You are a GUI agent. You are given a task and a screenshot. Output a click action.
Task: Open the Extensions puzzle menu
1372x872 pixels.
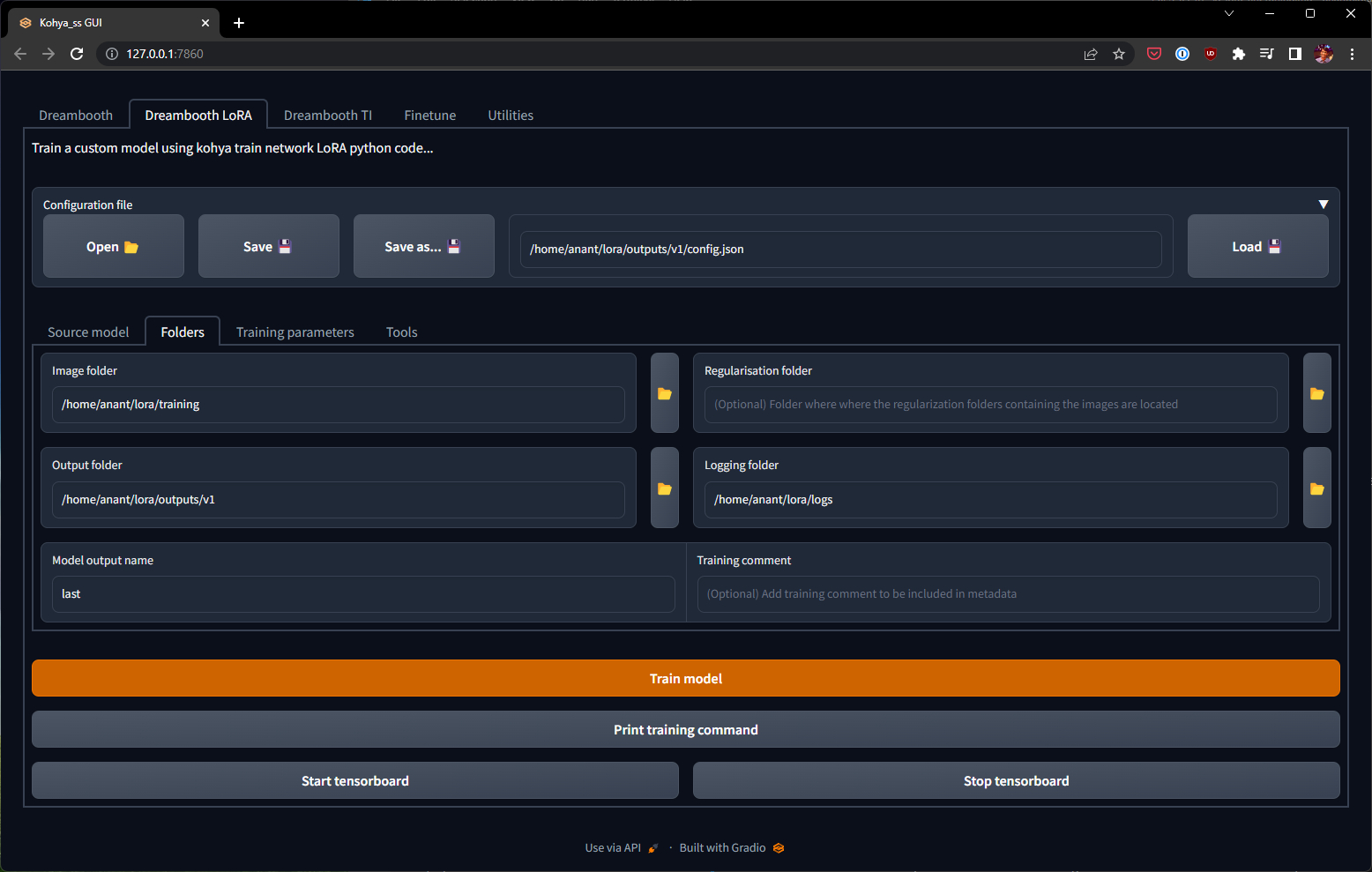coord(1239,54)
